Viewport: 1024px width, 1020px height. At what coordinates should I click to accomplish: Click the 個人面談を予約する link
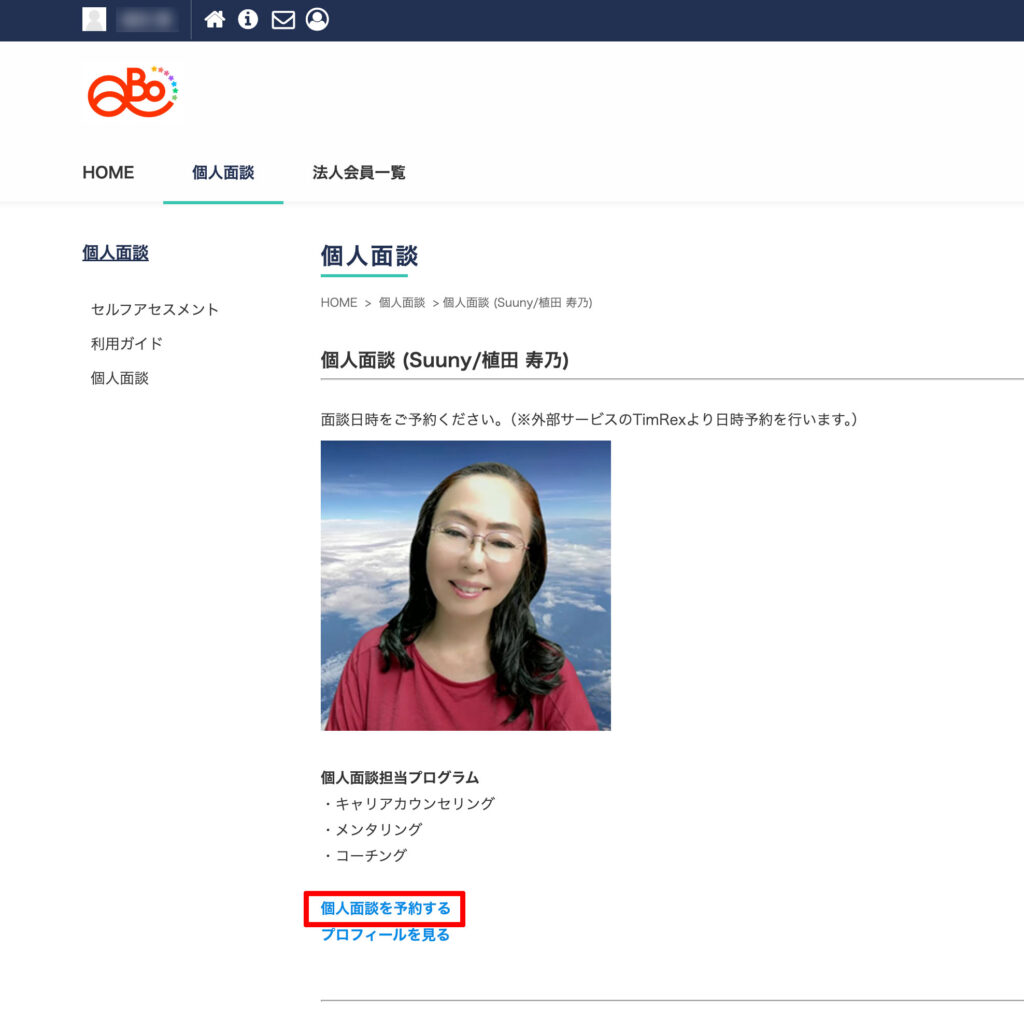tap(386, 909)
